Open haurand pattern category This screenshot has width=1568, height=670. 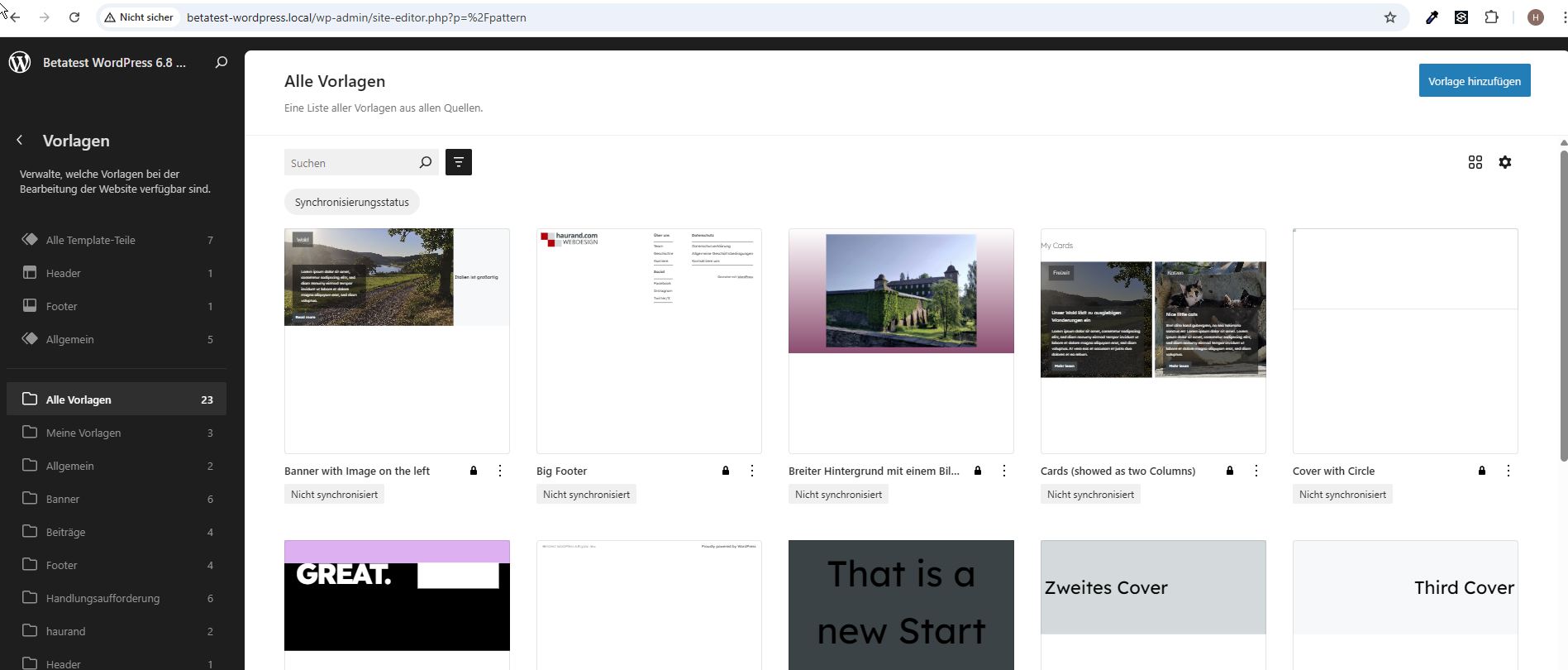(x=117, y=631)
